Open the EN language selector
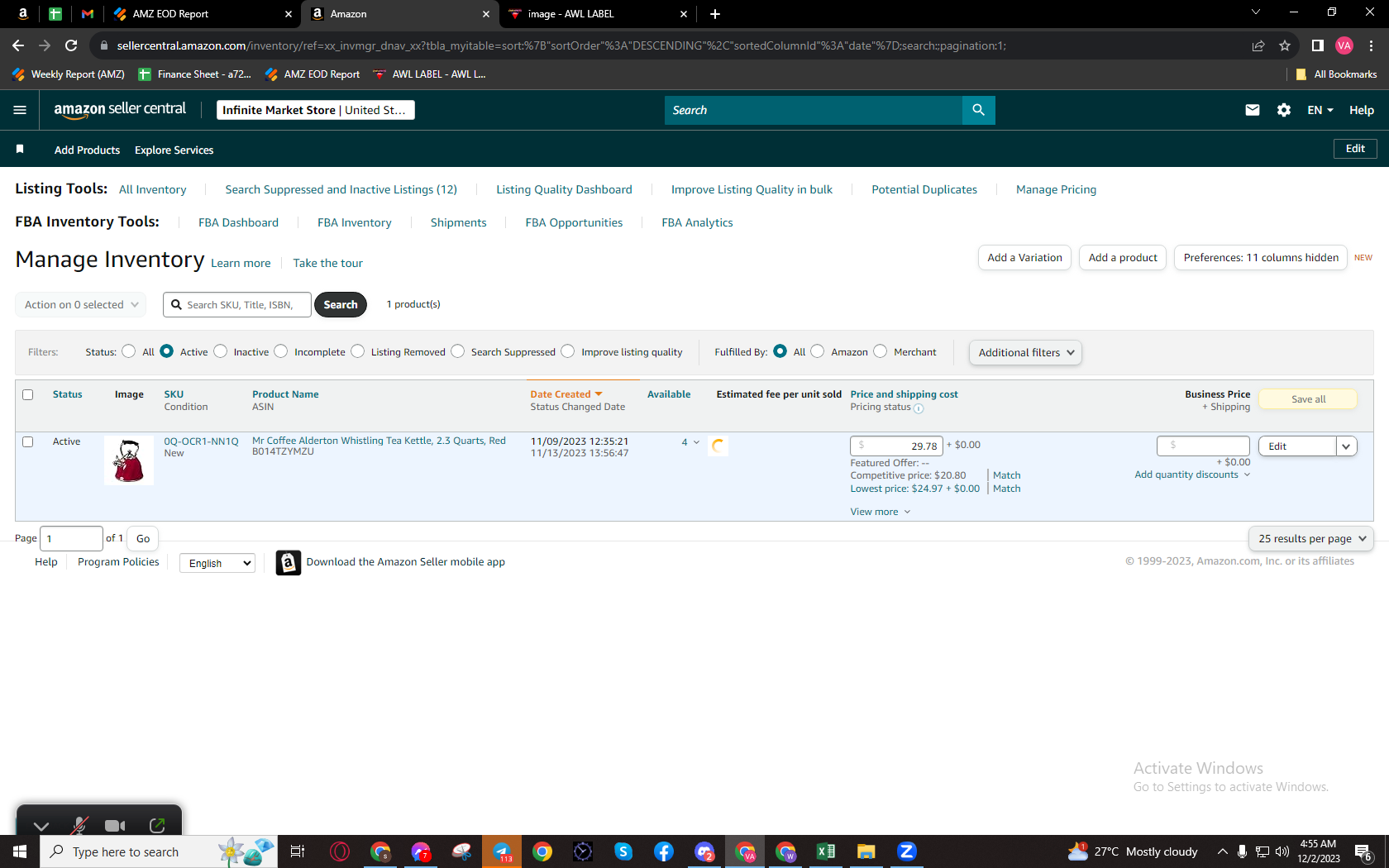This screenshot has width=1389, height=868. 1320,110
